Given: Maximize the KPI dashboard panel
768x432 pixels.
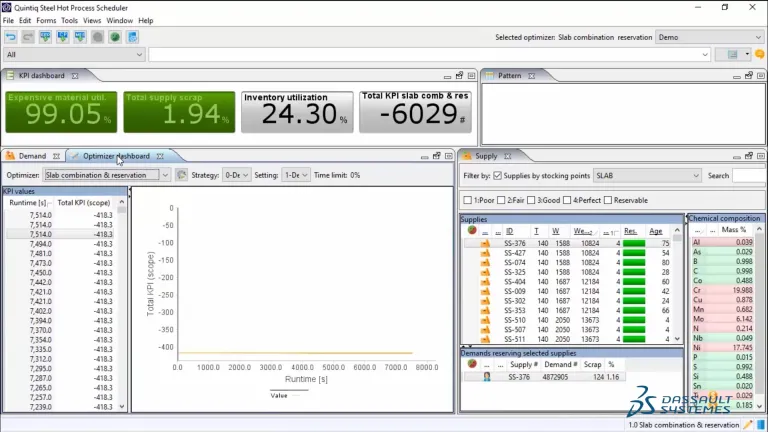Looking at the screenshot, I should tap(471, 75).
